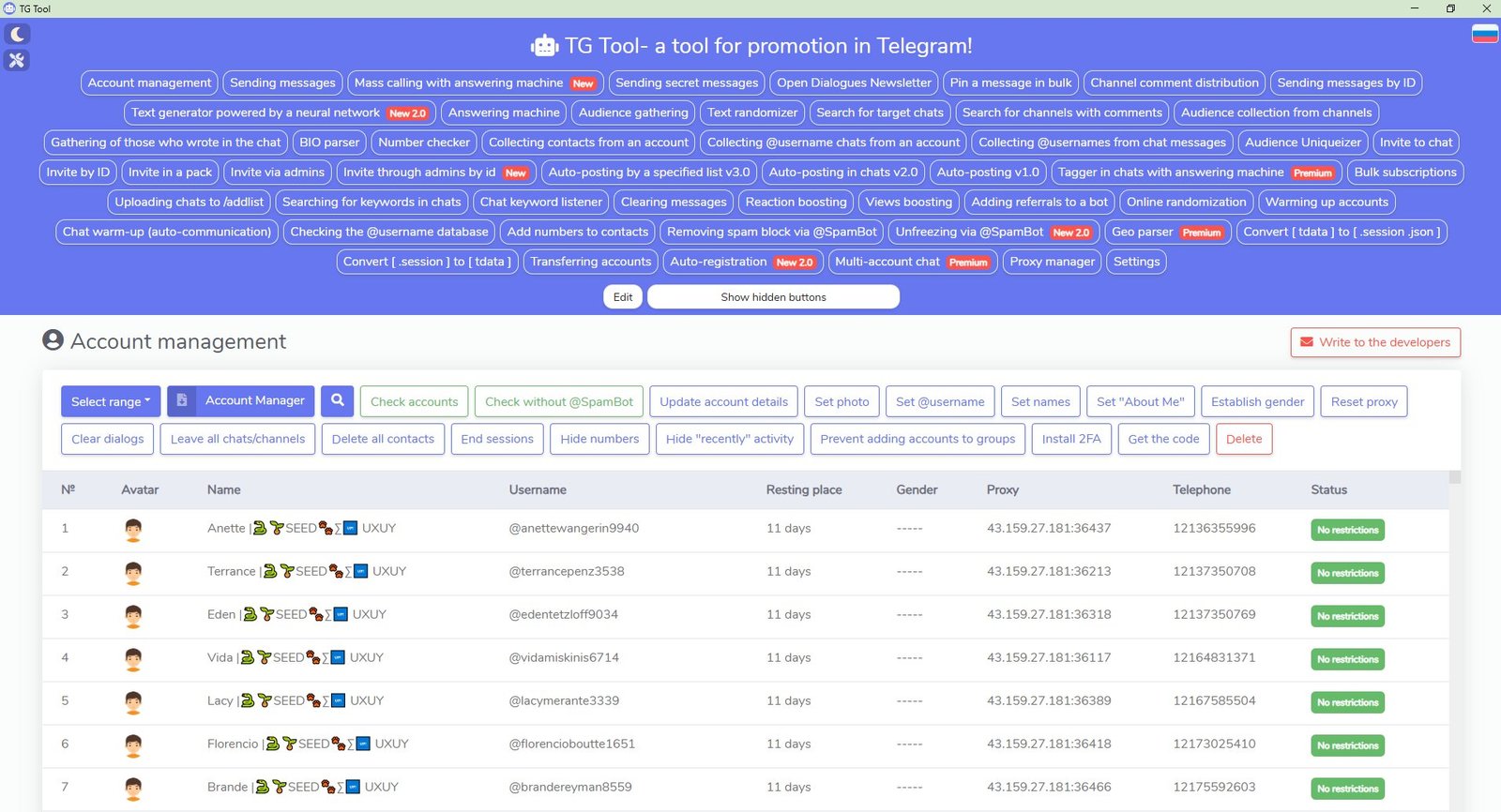Open the Proxy manager section
The image size is (1501, 812).
point(1052,262)
